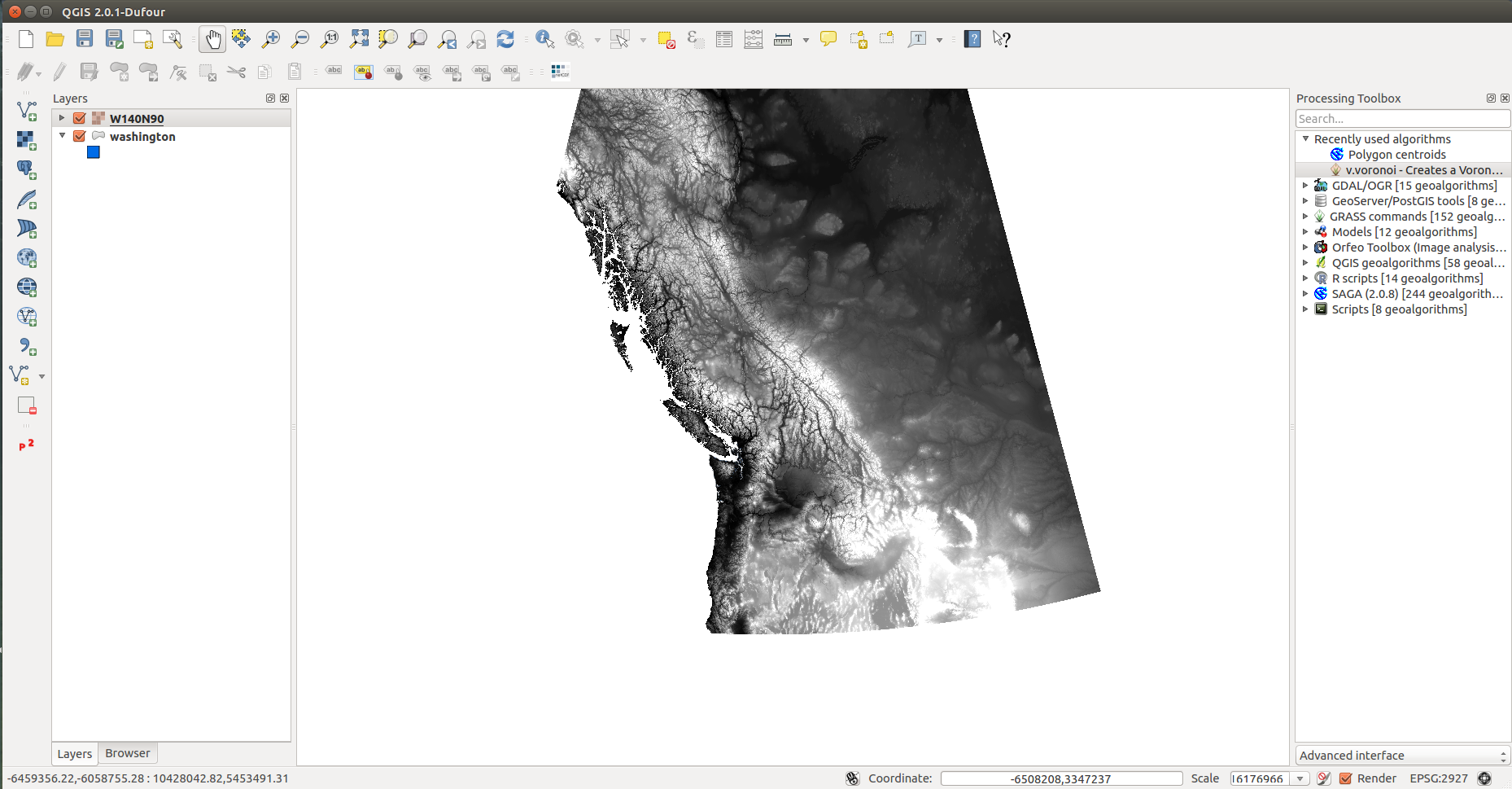
Task: Expand GRASS commands group
Action: coord(1305,217)
